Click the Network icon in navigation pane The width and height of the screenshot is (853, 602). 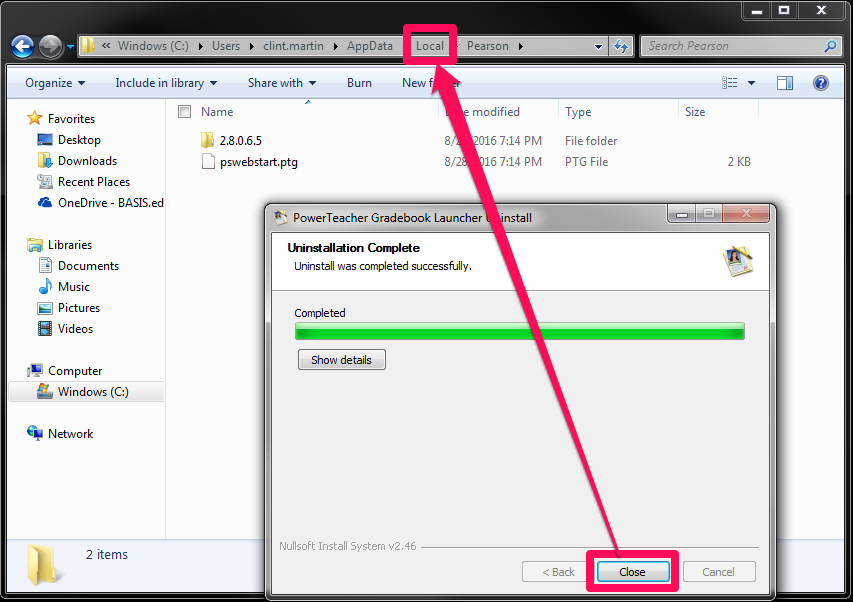click(35, 433)
